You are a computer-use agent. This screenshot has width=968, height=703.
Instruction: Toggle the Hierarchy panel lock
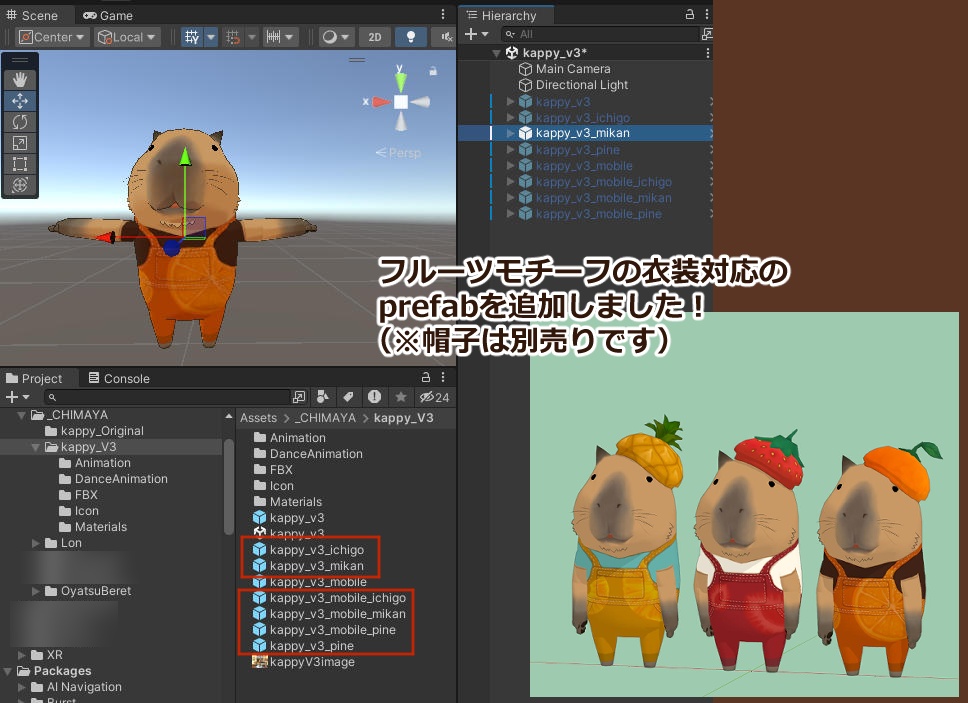point(690,14)
